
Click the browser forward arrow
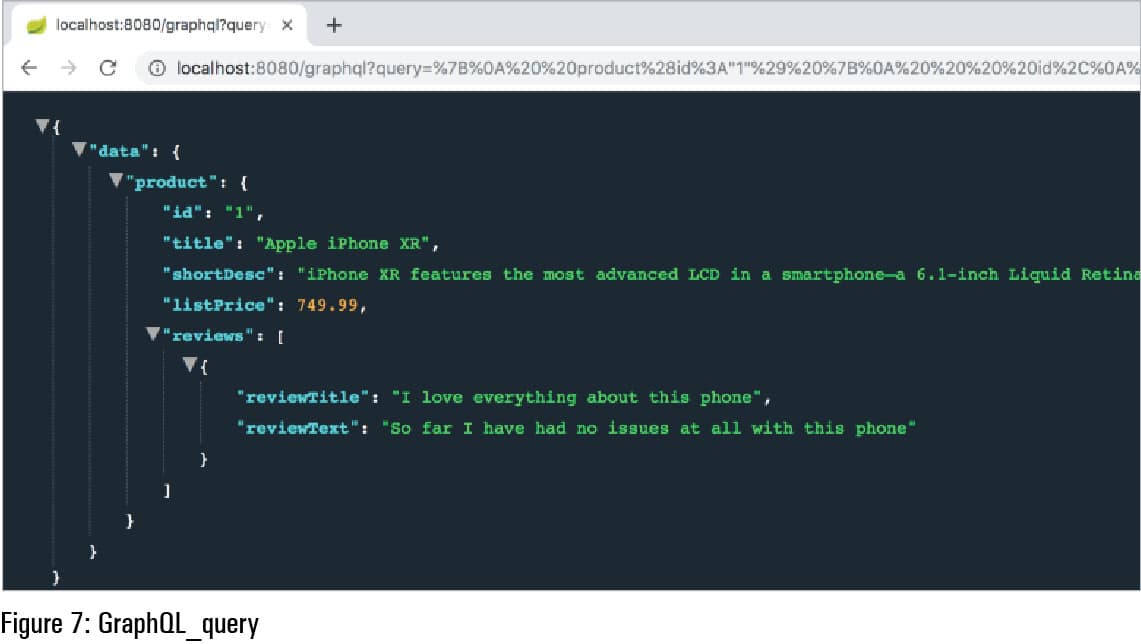tap(68, 68)
